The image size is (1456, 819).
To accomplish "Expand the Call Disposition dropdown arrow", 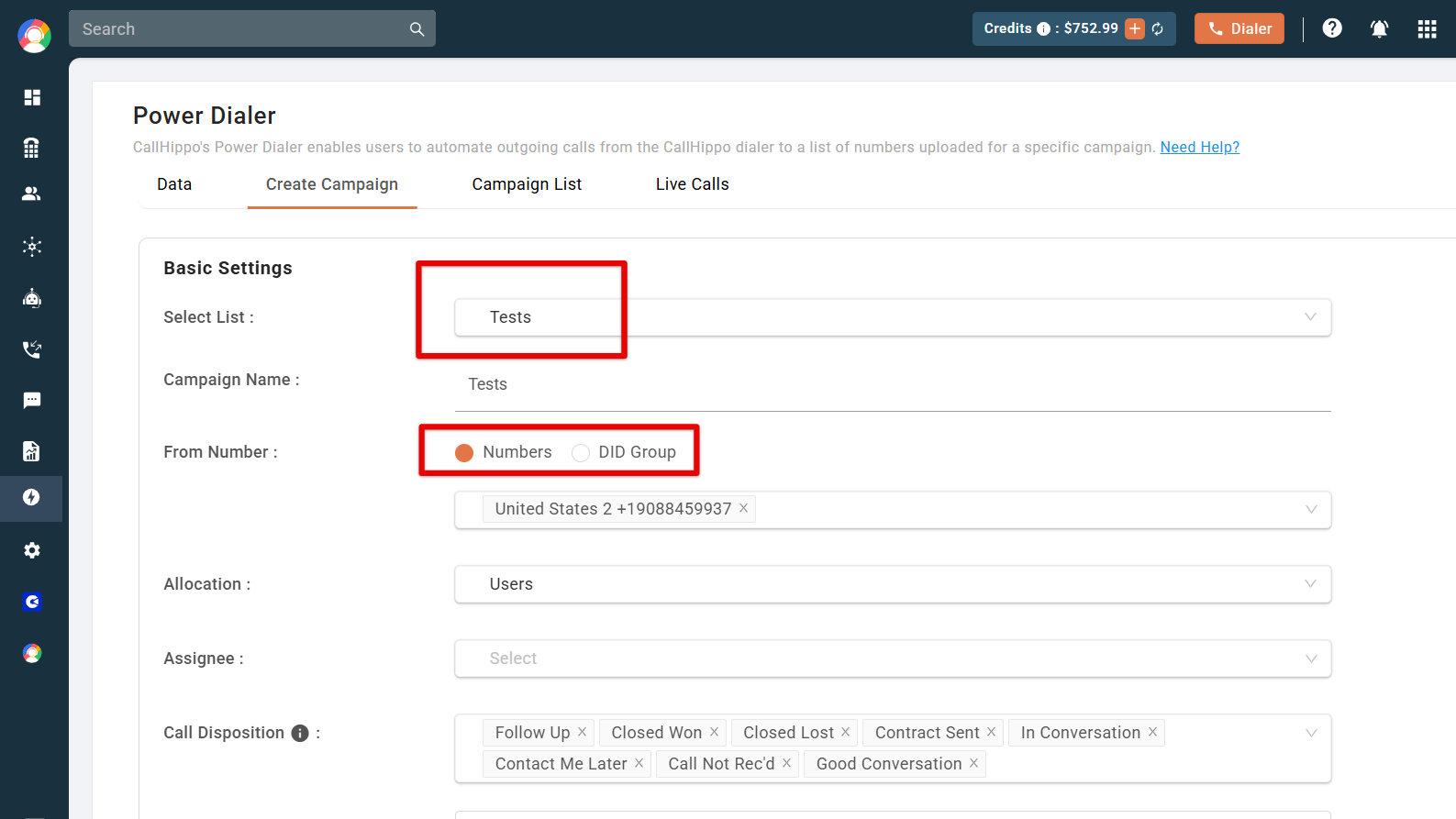I will click(1311, 733).
